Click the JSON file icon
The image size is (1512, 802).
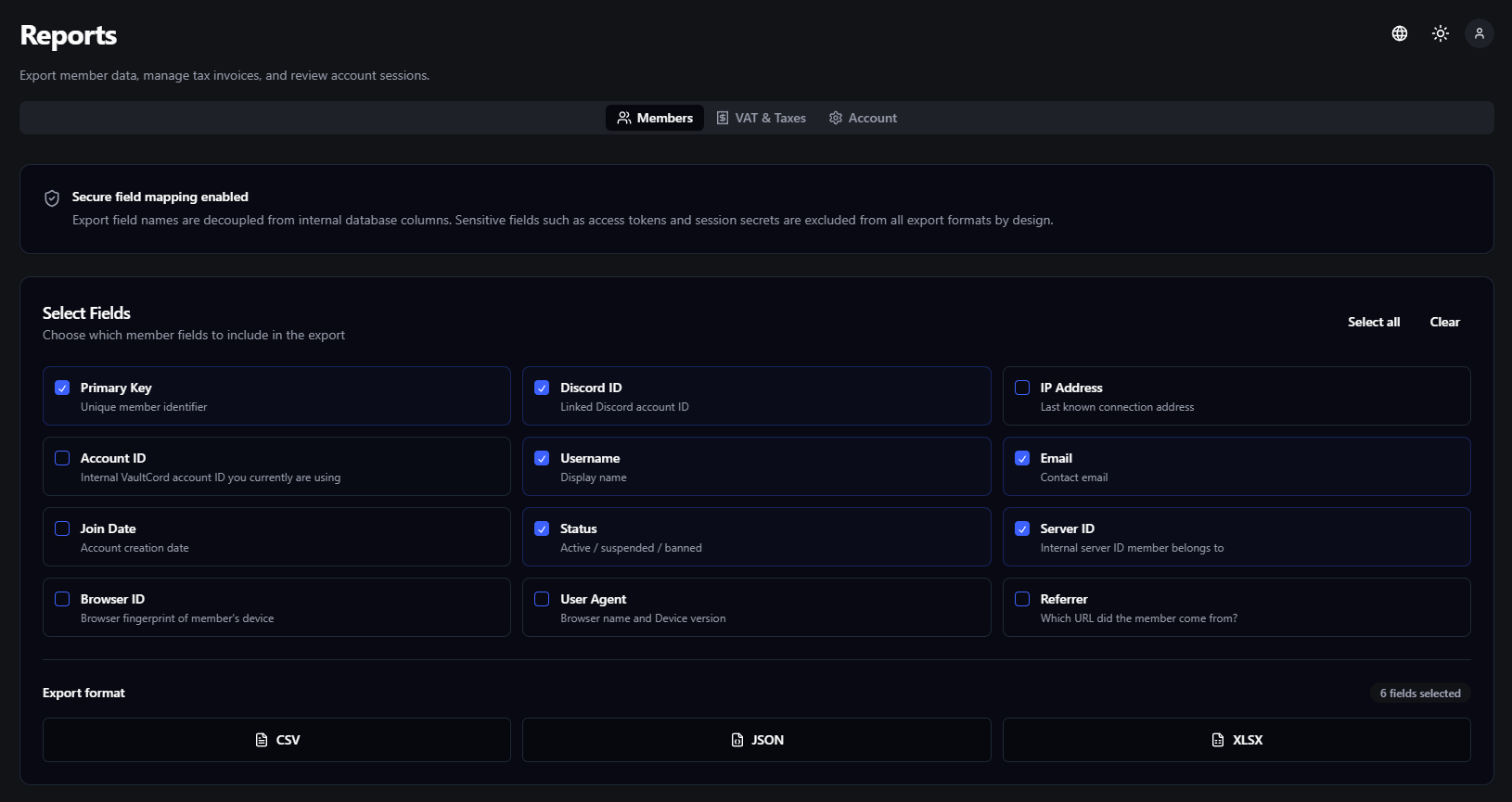point(737,740)
